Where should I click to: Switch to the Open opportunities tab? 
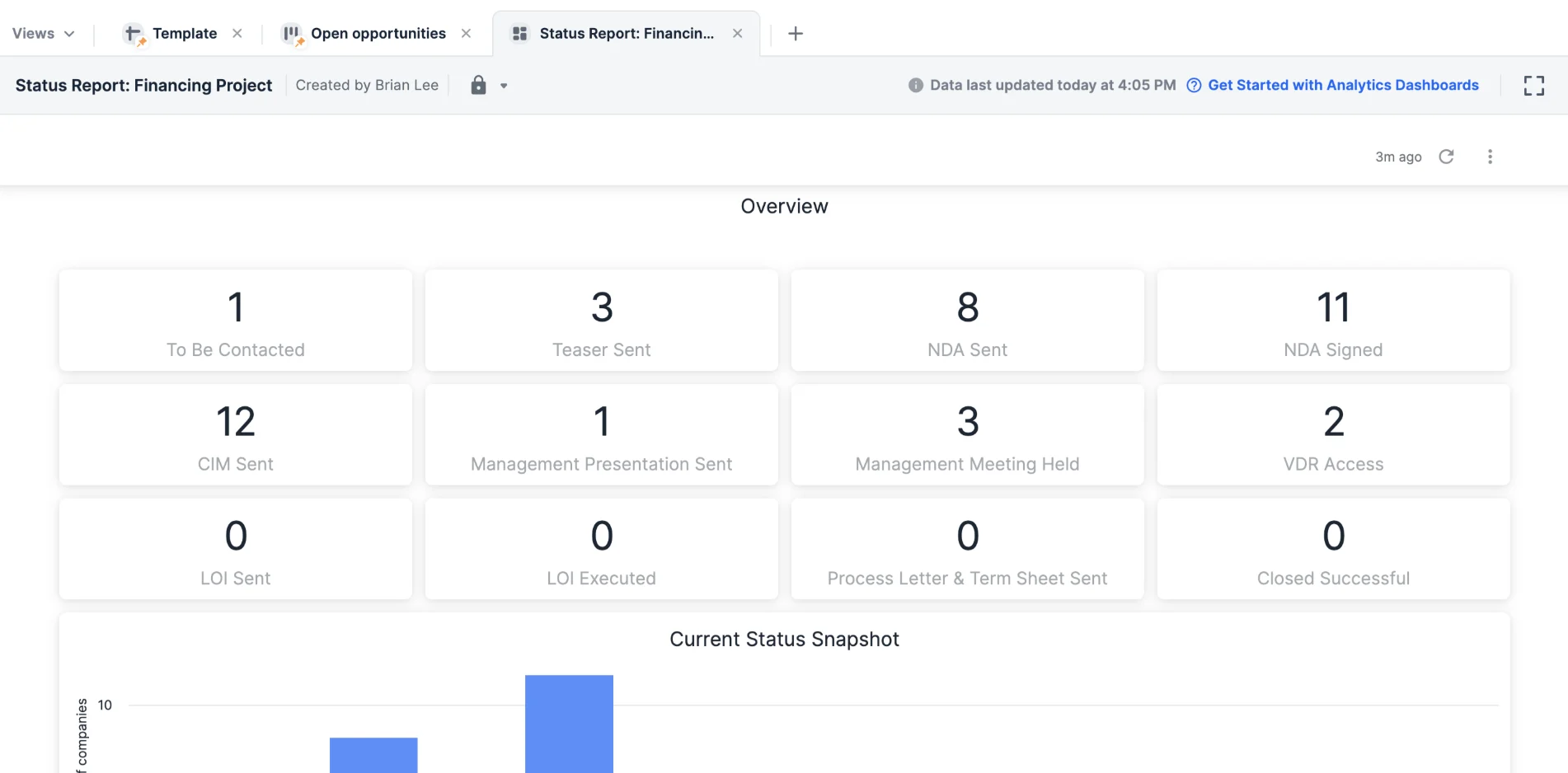pyautogui.click(x=378, y=34)
